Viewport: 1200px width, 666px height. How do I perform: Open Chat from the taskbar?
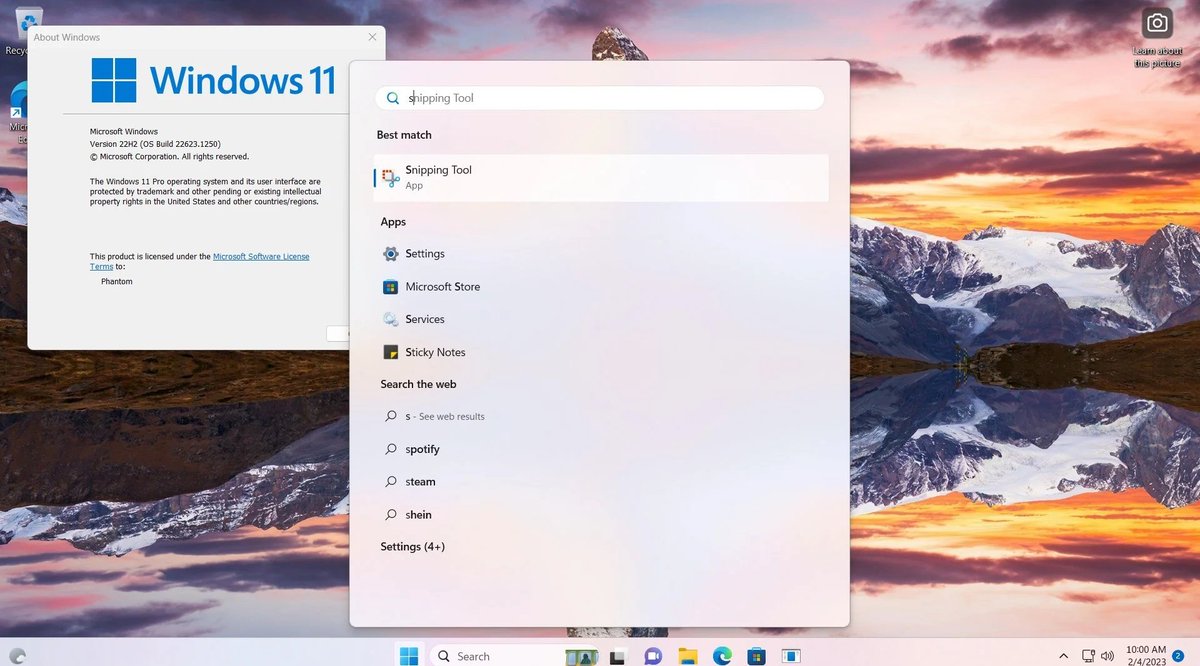653,656
